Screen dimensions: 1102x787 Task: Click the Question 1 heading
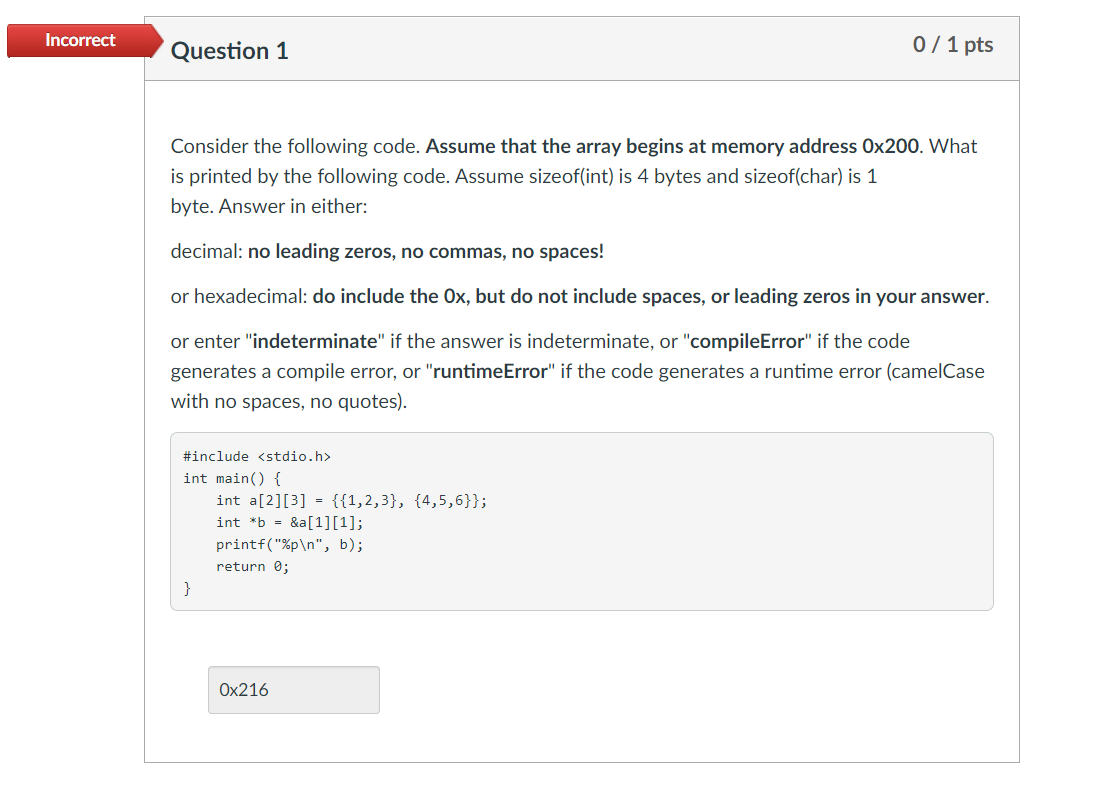(229, 50)
